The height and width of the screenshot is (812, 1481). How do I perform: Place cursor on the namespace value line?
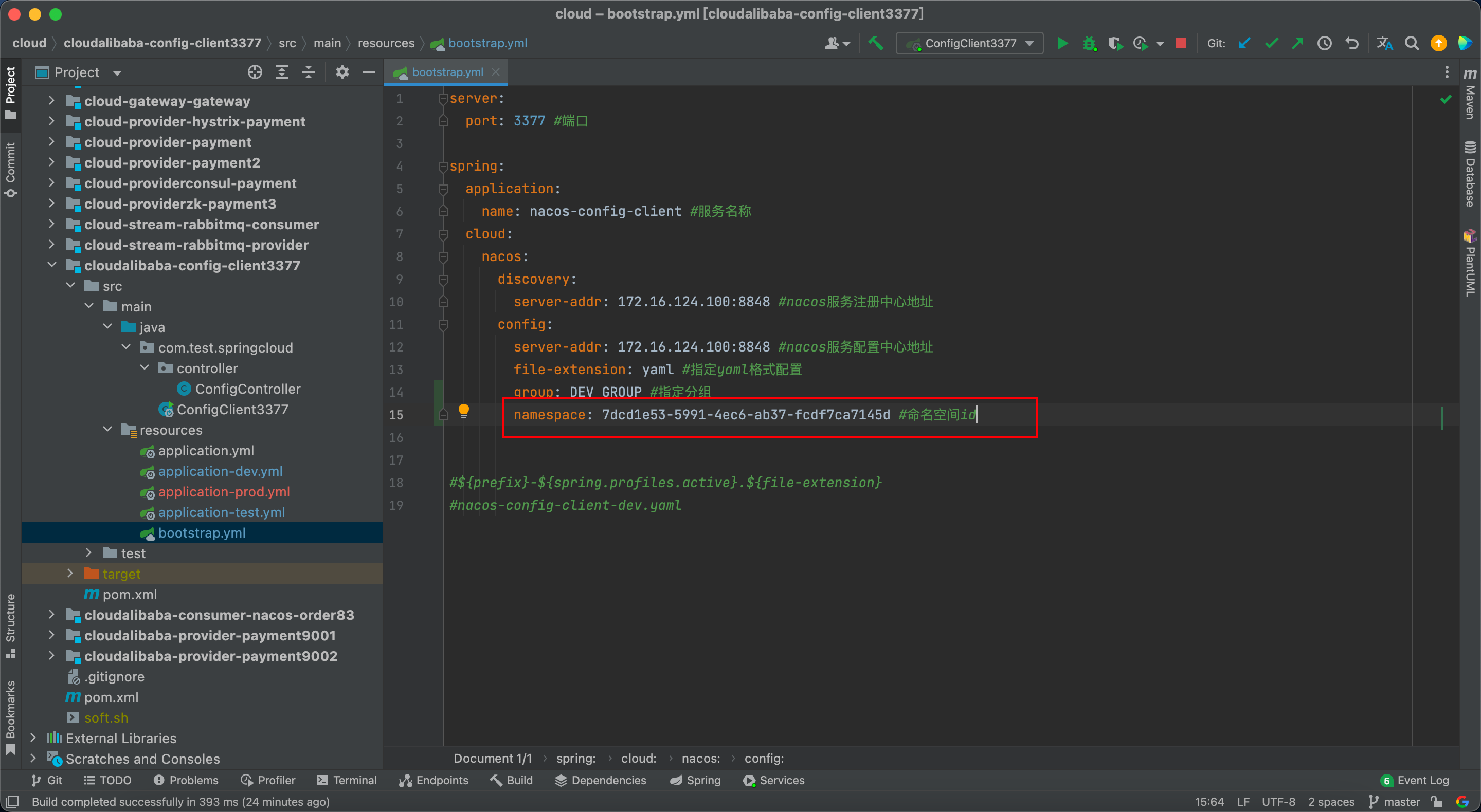tap(745, 414)
